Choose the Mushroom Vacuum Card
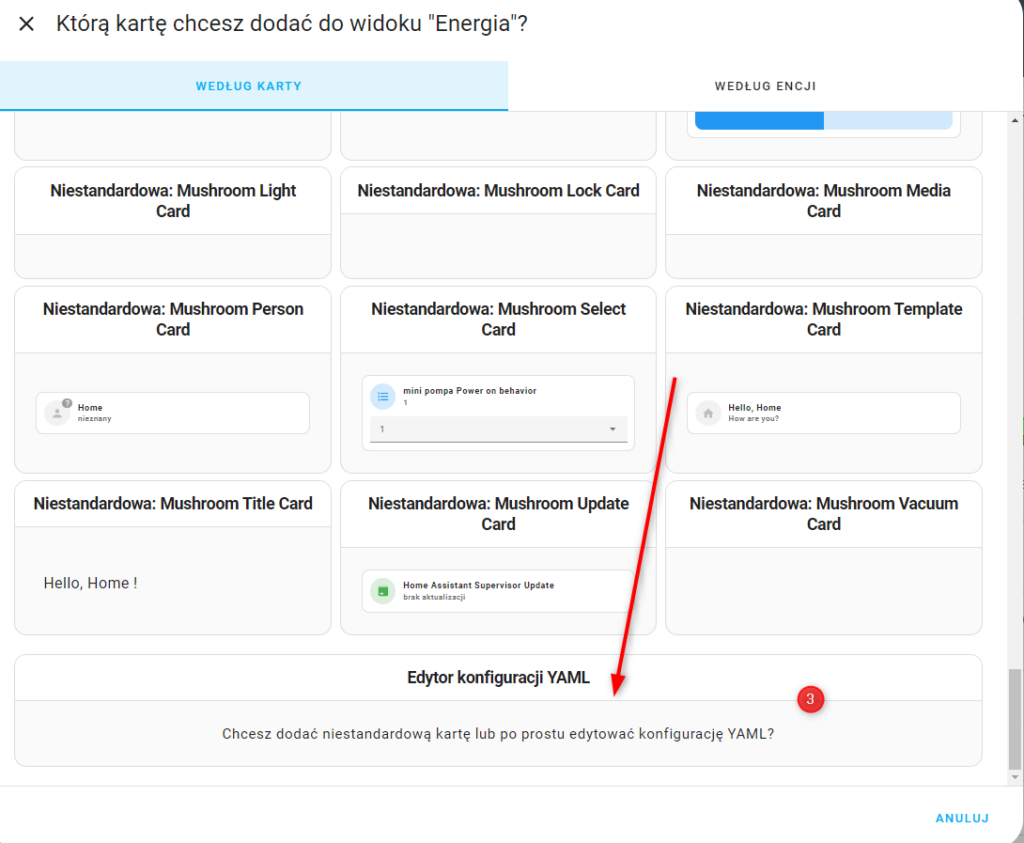The width and height of the screenshot is (1024, 843). [x=823, y=514]
